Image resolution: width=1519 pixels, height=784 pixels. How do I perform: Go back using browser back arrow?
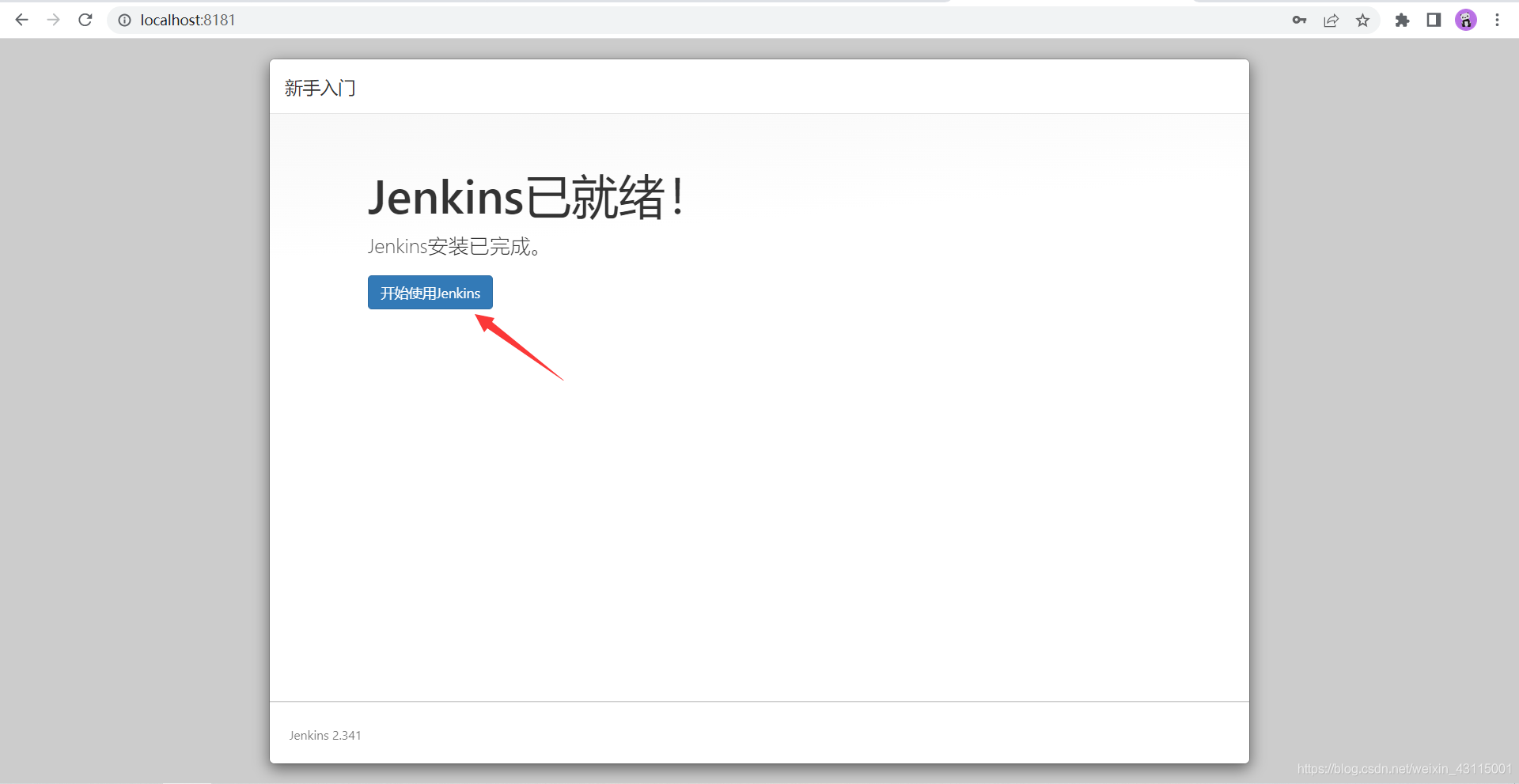coord(21,20)
